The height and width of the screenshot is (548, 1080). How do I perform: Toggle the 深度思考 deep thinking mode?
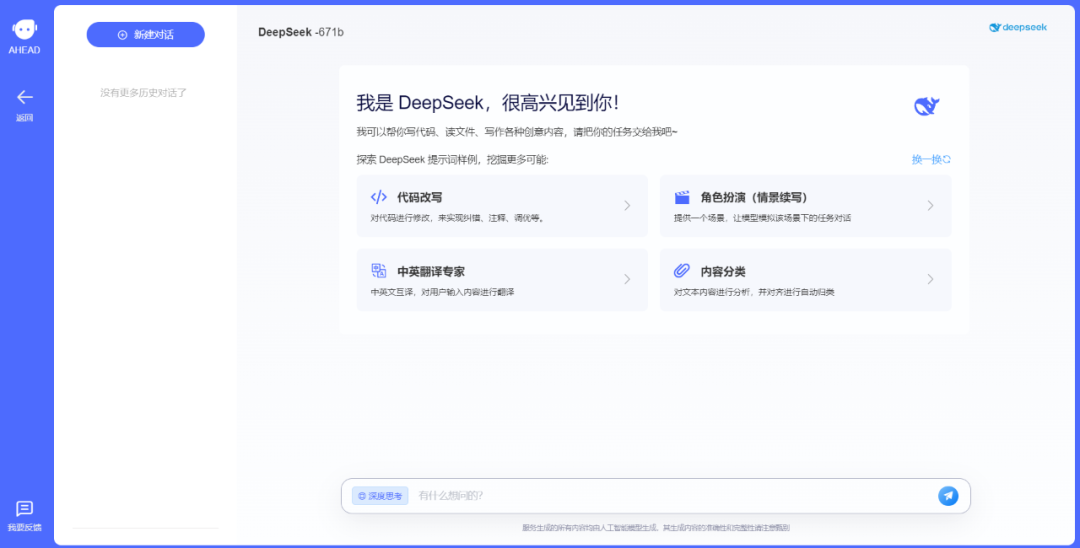pyautogui.click(x=380, y=496)
